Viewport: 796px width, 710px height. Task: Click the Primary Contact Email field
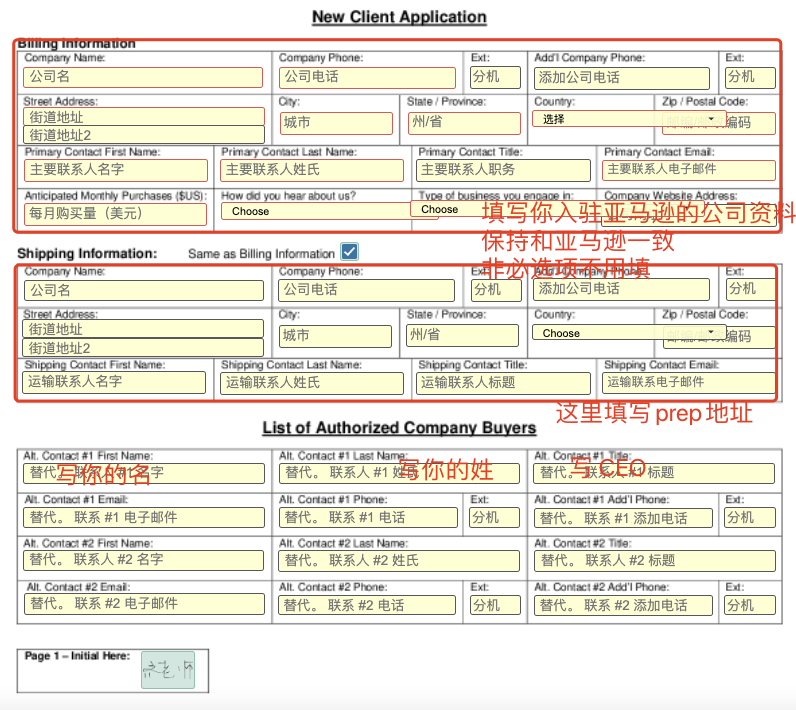click(x=689, y=171)
